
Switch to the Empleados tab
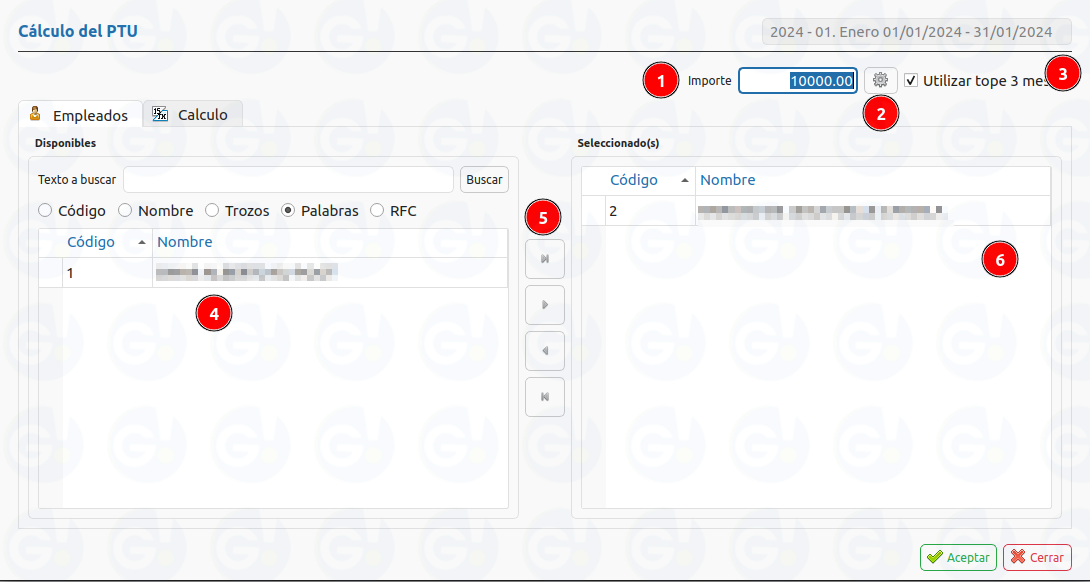(x=80, y=115)
